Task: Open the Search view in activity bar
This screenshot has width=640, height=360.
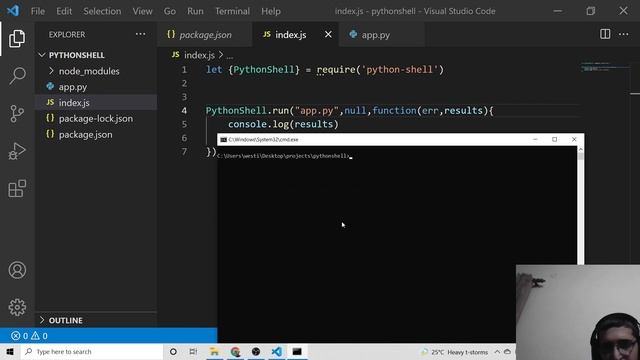Action: [x=17, y=76]
